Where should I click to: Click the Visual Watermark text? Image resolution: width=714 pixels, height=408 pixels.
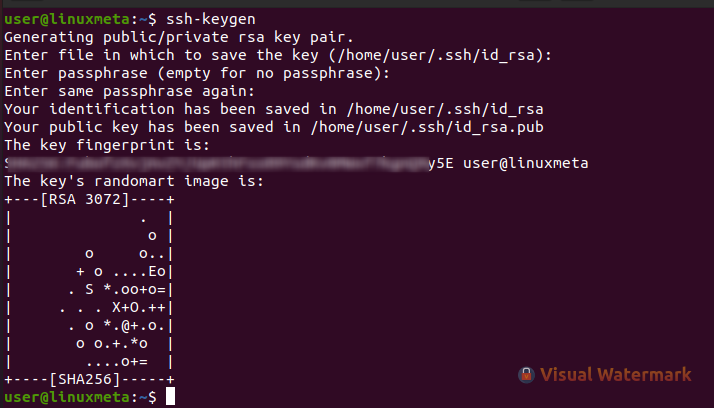(615, 376)
